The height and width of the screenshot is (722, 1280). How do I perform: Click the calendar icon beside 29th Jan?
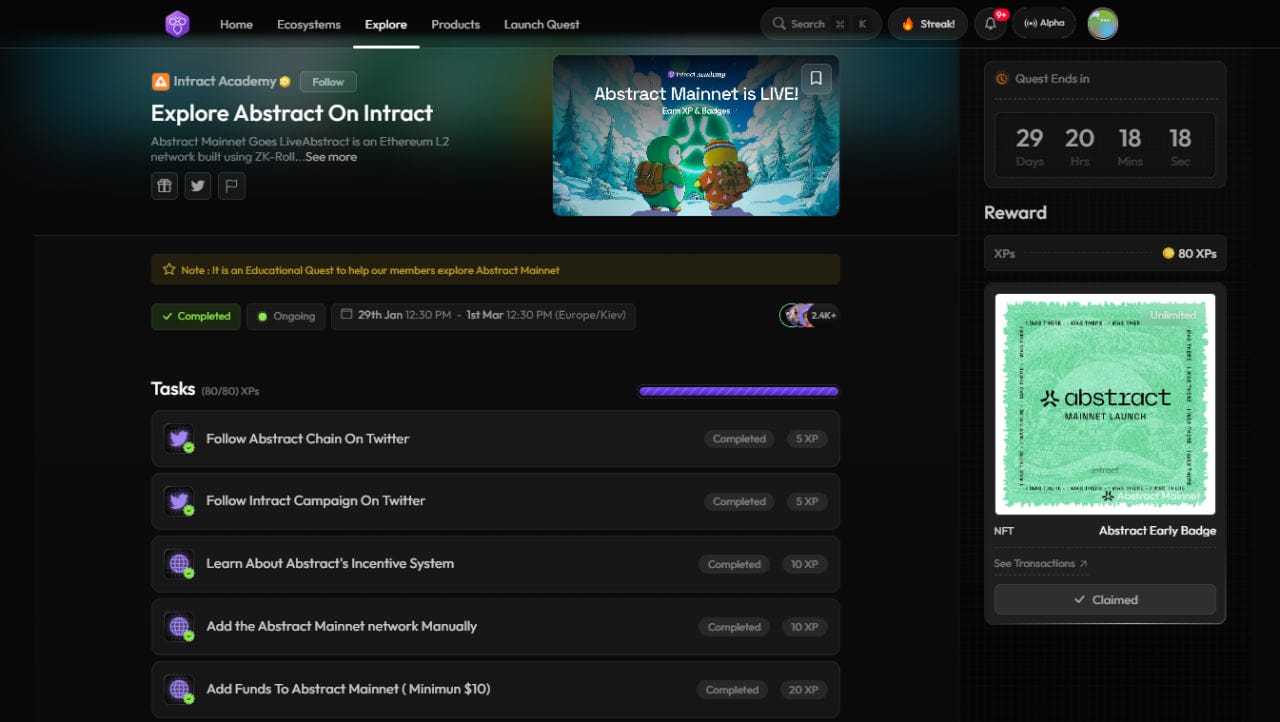point(346,314)
